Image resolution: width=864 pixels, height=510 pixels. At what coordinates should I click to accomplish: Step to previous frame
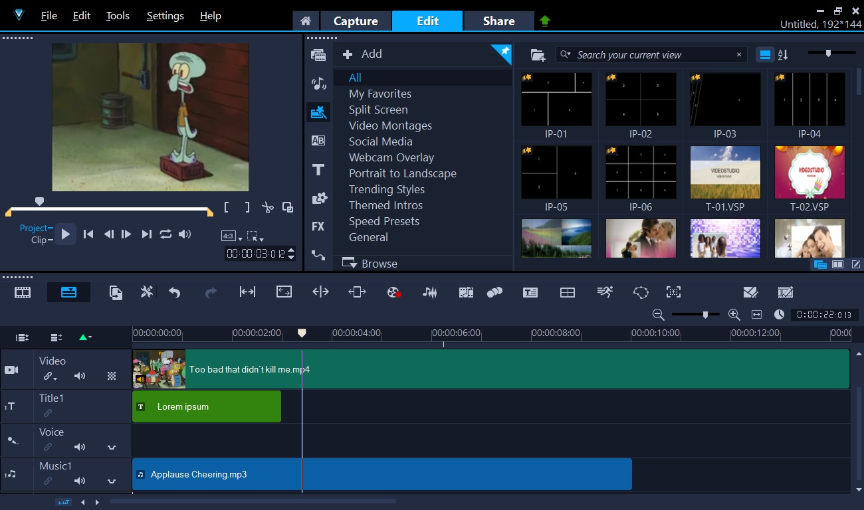point(109,234)
